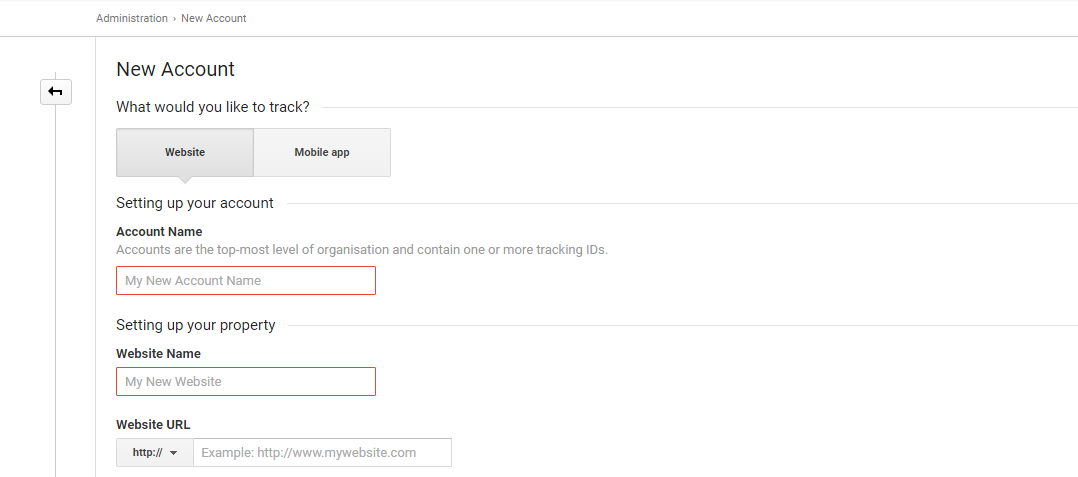The width and height of the screenshot is (1078, 477).
Task: Click into the Website Name text box
Action: (x=246, y=382)
